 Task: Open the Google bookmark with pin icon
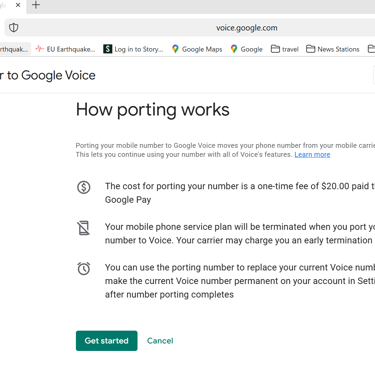(x=247, y=49)
